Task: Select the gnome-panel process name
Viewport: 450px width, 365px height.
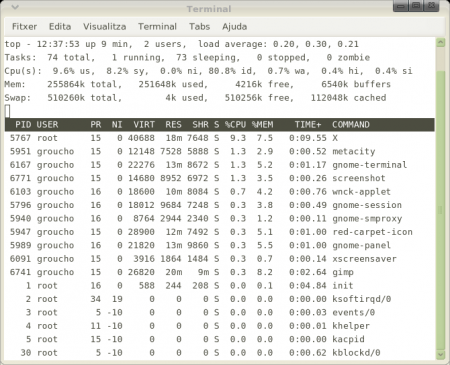Action: (x=361, y=246)
